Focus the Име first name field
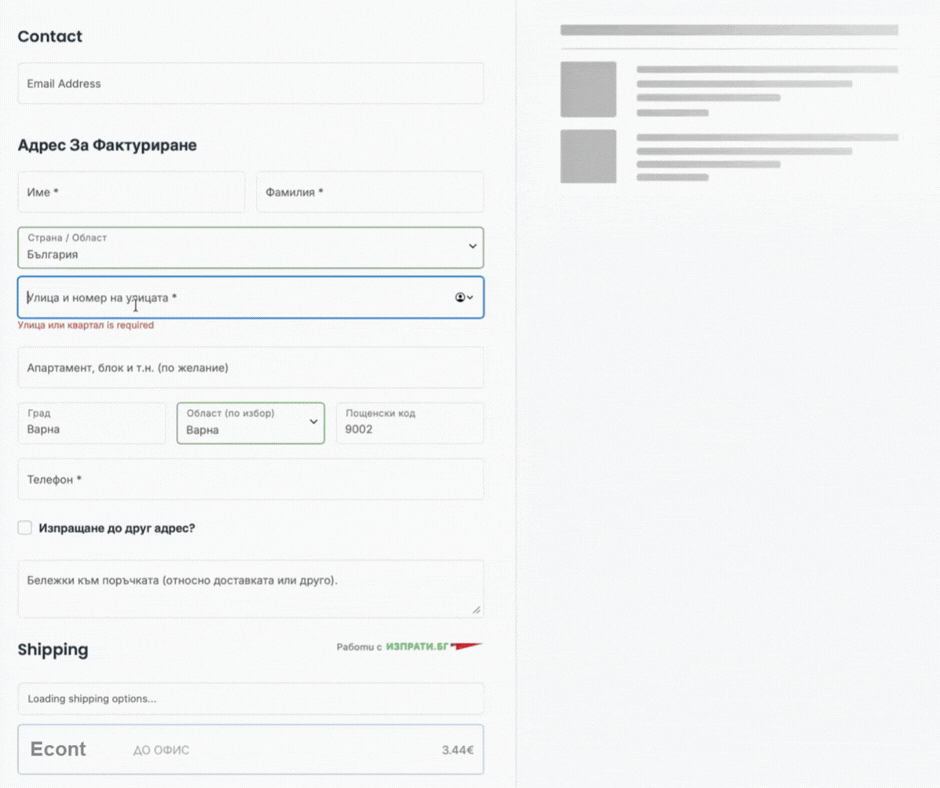 coord(131,192)
